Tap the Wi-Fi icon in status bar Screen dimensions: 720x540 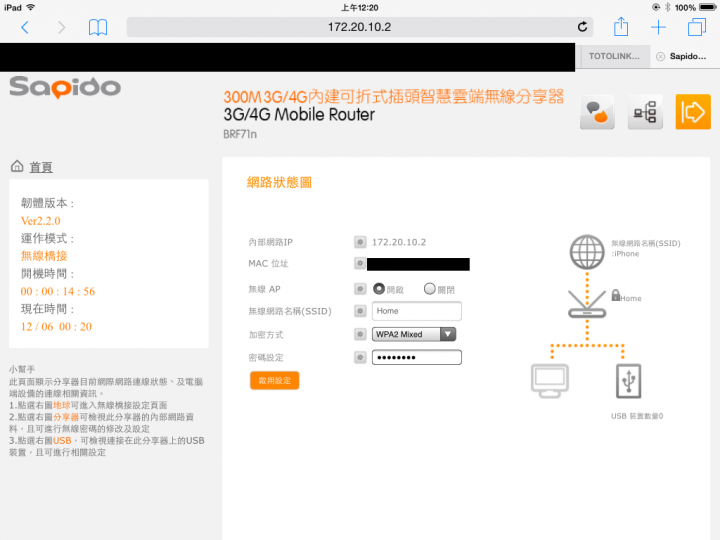click(31, 7)
